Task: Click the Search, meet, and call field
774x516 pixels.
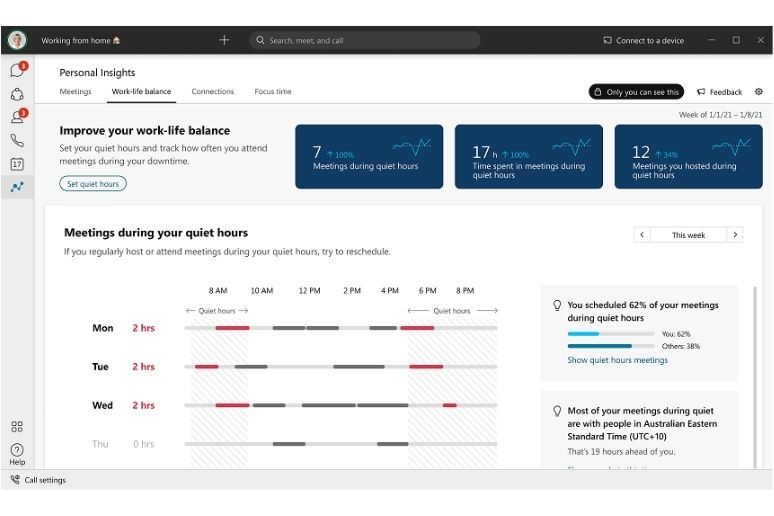Action: click(x=364, y=40)
